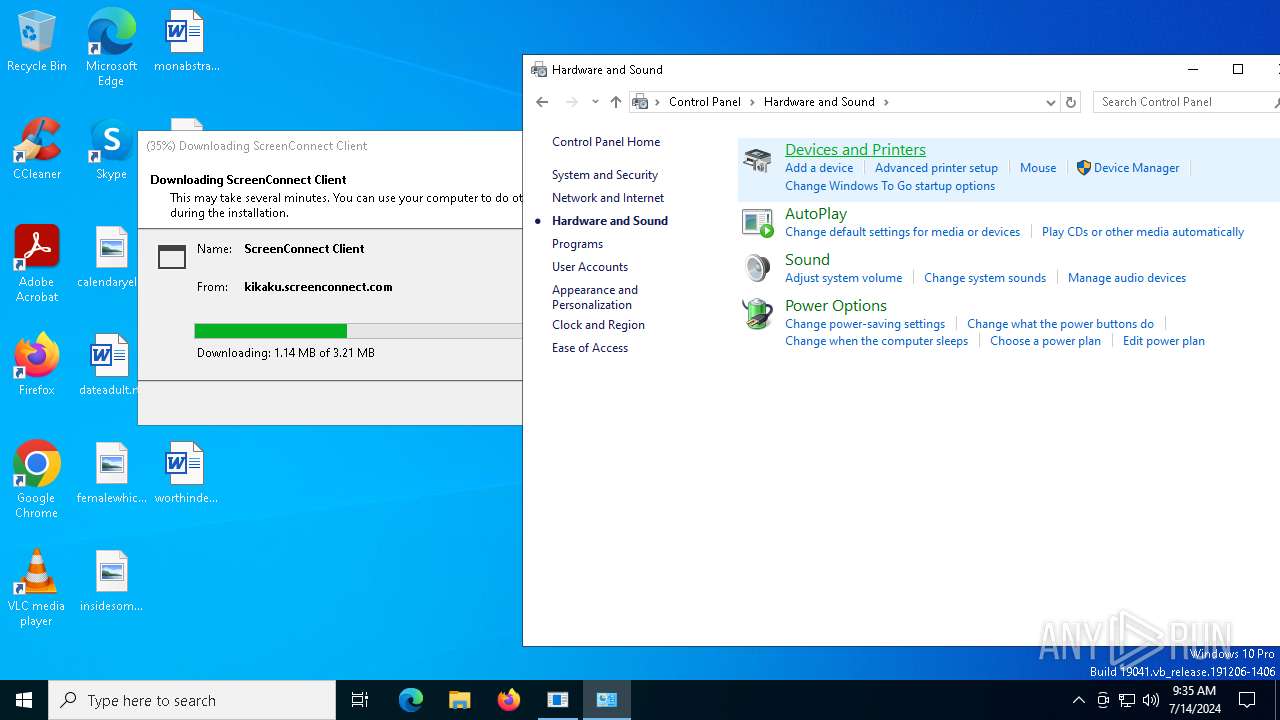Go to Programs category
Image resolution: width=1280 pixels, height=720 pixels.
(577, 244)
